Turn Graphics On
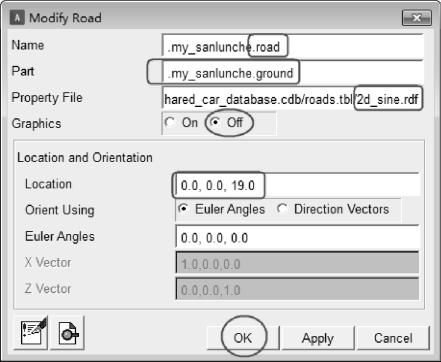Viewport: 441px width, 362px height. coord(170,123)
